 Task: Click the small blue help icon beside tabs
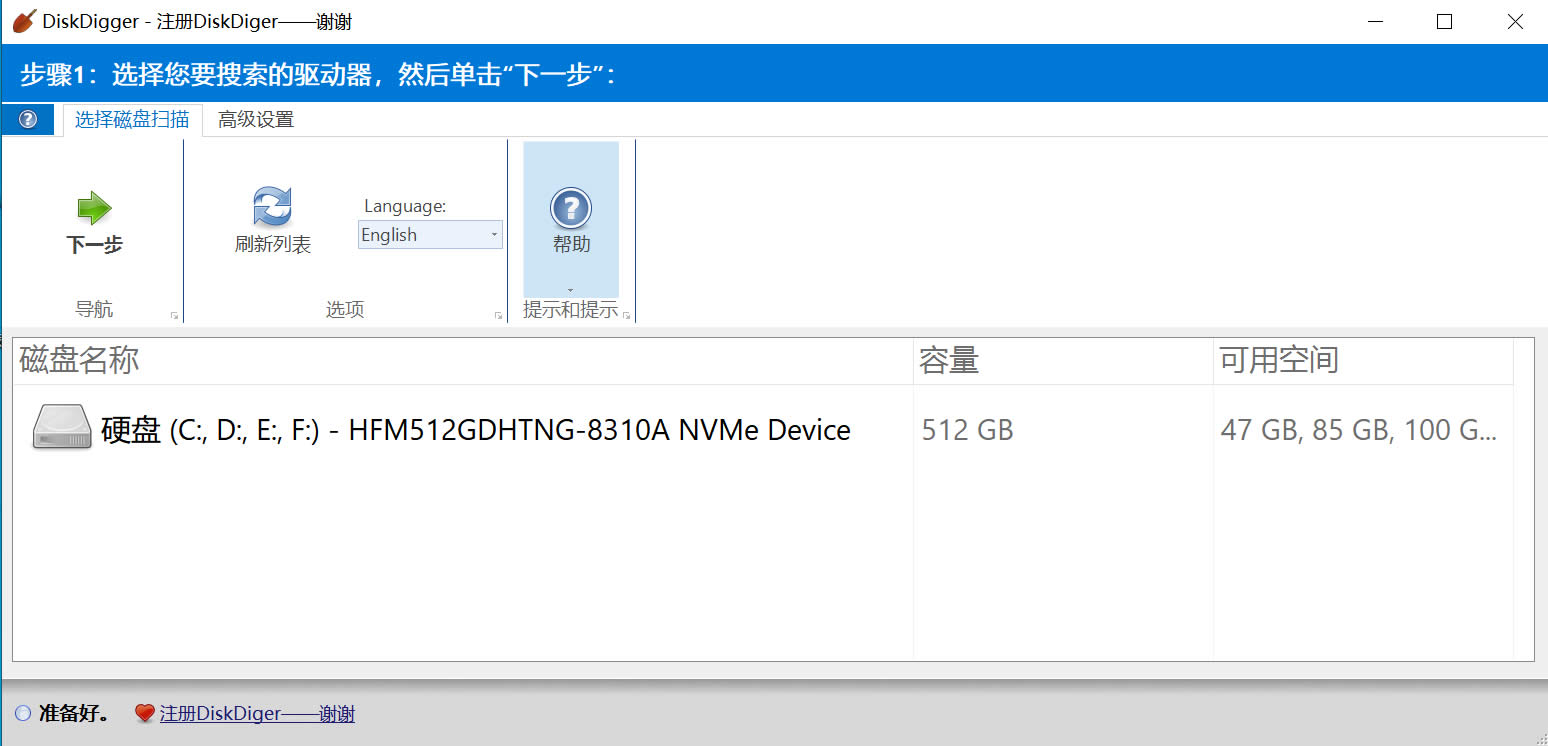[28, 120]
